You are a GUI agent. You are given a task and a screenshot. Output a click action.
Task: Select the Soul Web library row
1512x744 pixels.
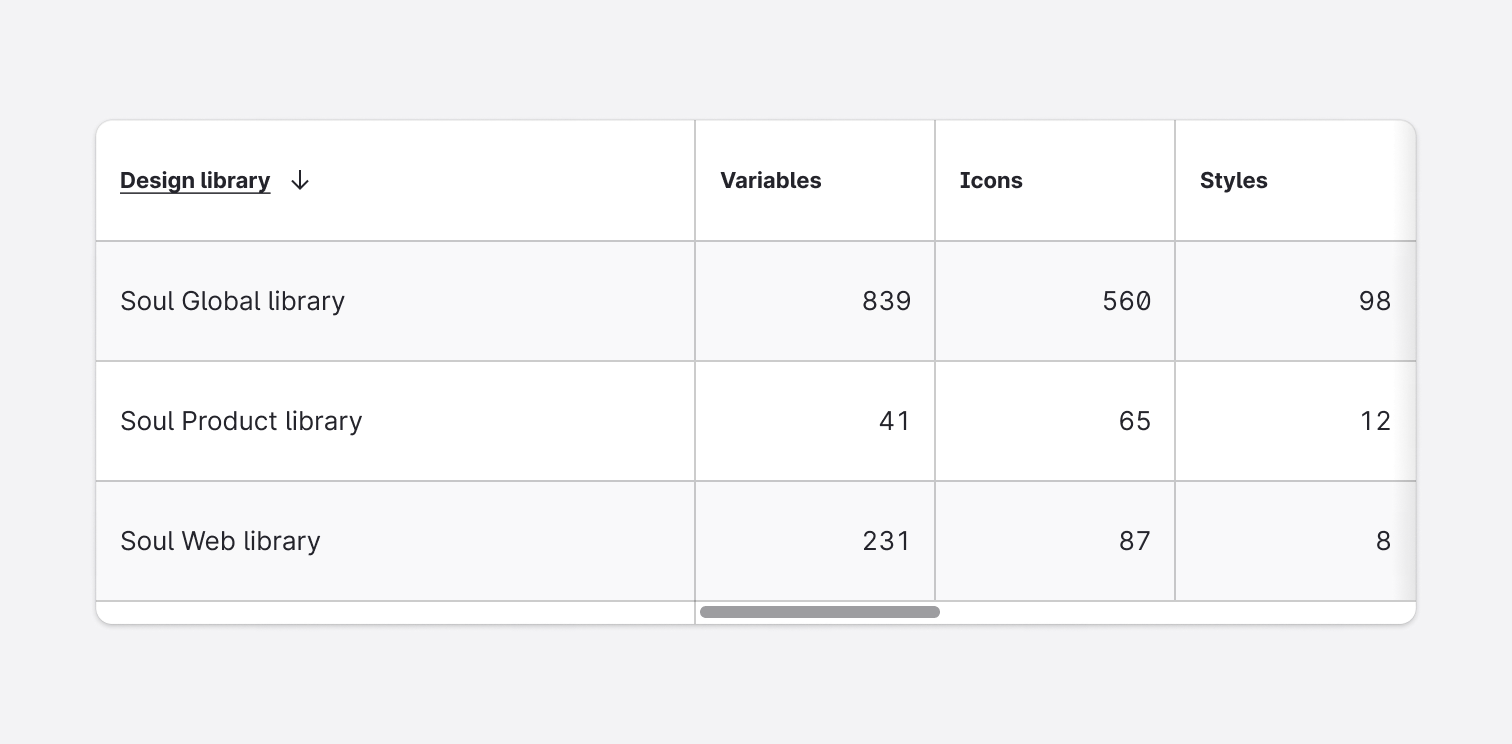220,541
